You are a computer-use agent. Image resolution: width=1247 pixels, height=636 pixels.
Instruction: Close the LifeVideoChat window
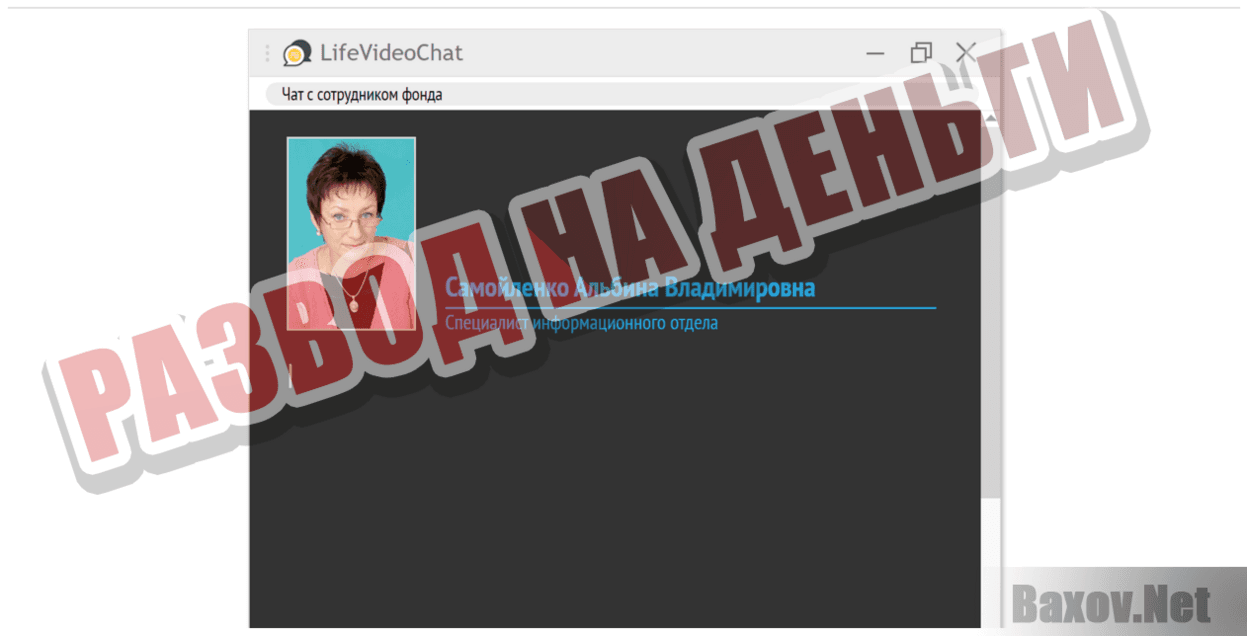tap(965, 53)
